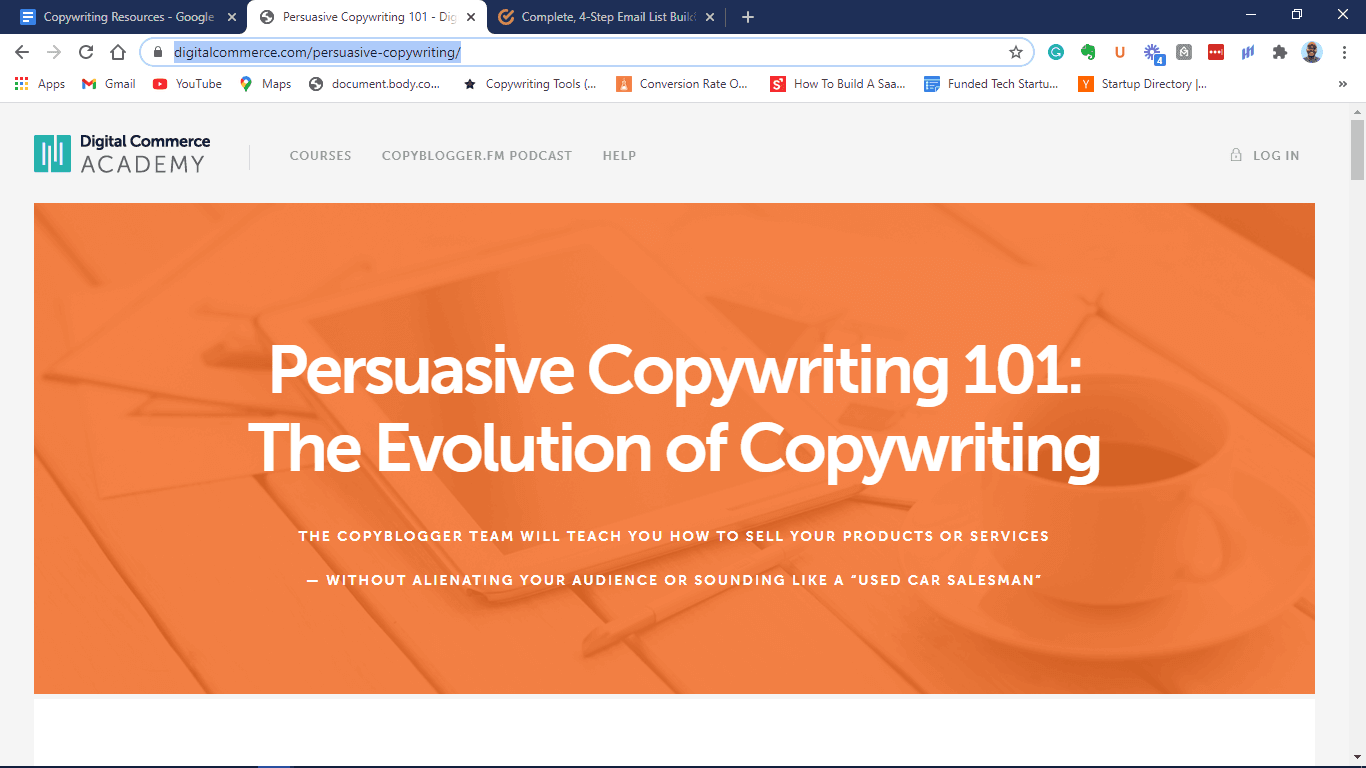Viewport: 1366px width, 768px height.
Task: Click the LastPass red extension icon
Action: click(x=1215, y=52)
